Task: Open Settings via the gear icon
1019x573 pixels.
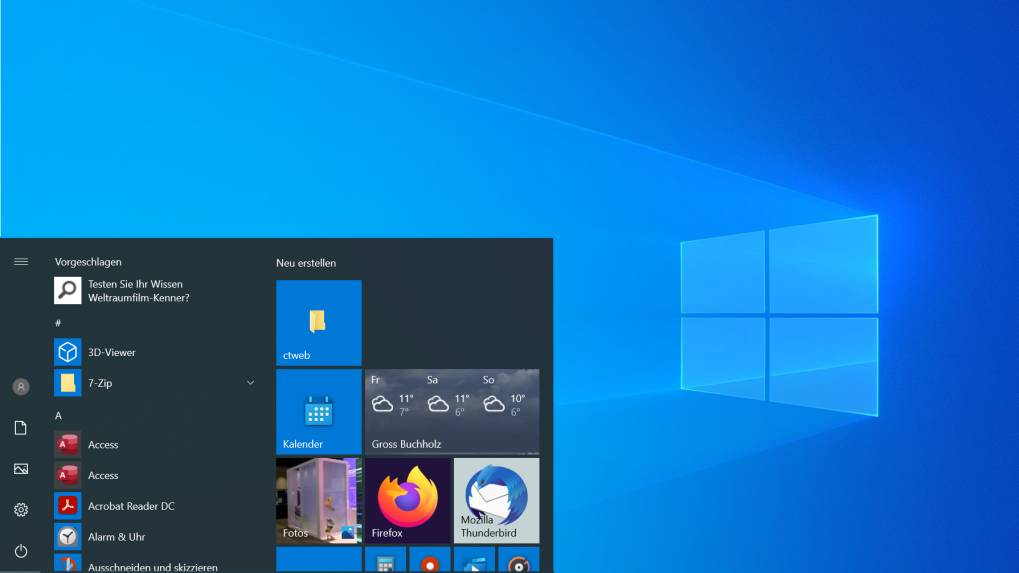Action: tap(21, 509)
